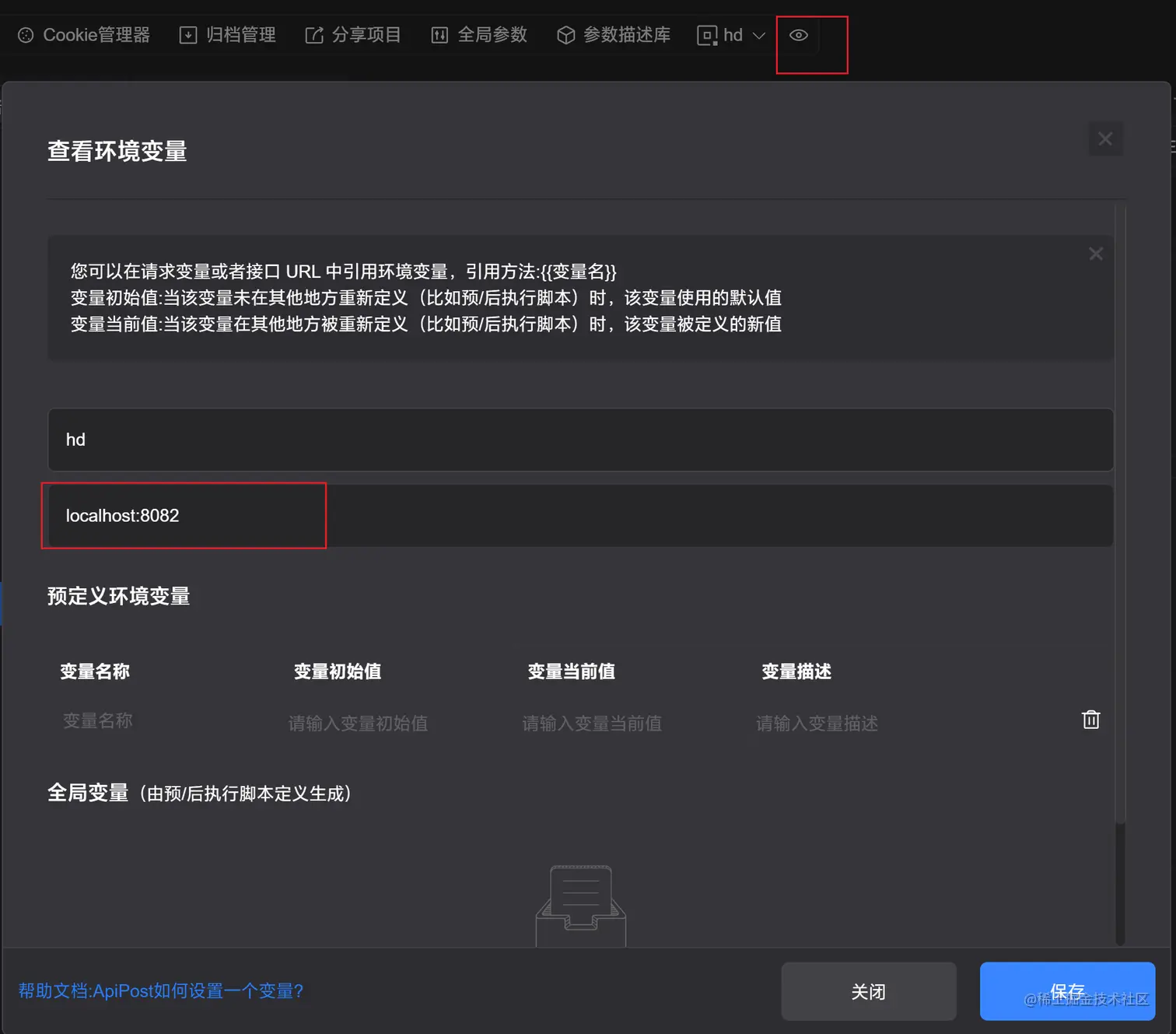Open 参数描述库 in the toolbar
Viewport: 1176px width, 1034px height.
[614, 35]
